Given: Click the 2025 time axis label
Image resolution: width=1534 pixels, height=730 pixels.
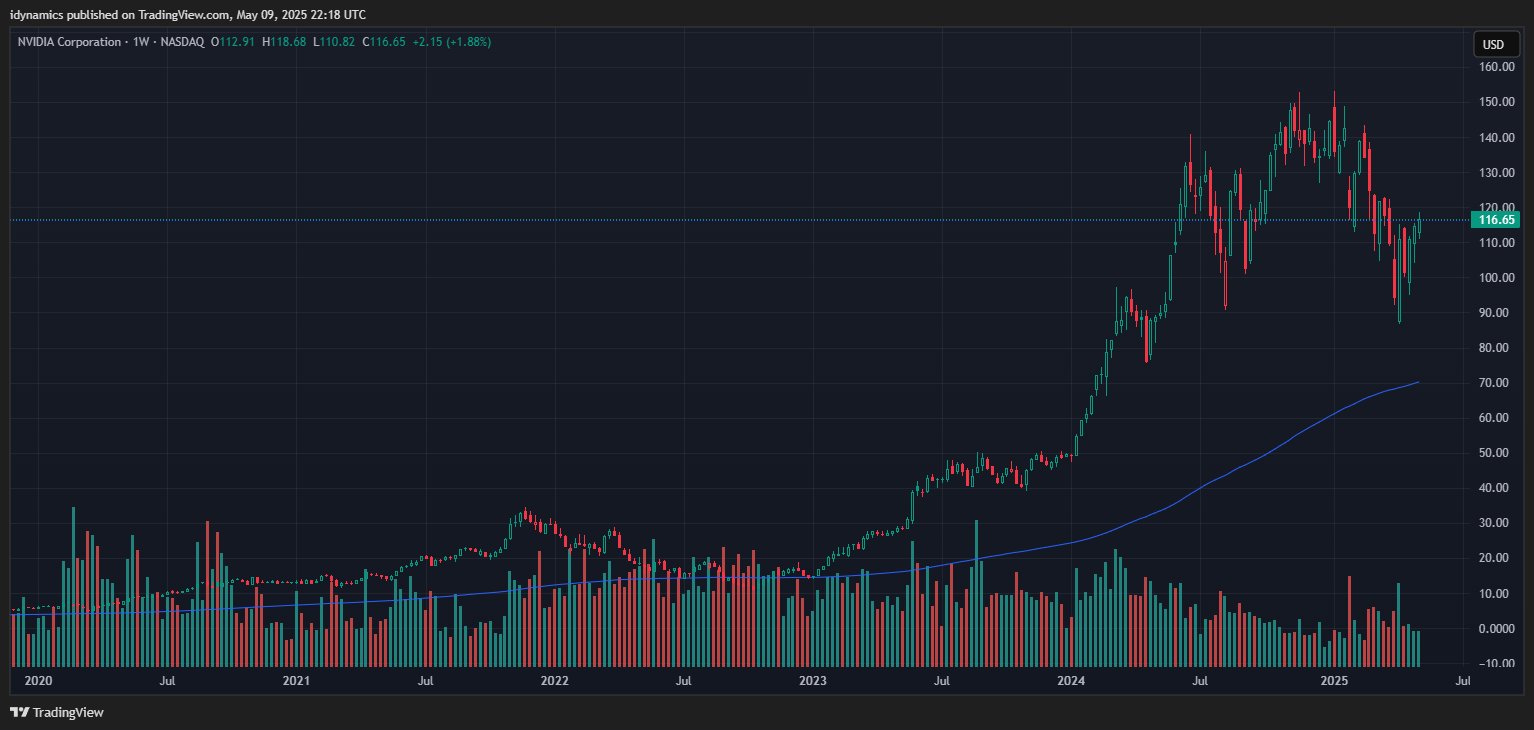Looking at the screenshot, I should point(1334,681).
